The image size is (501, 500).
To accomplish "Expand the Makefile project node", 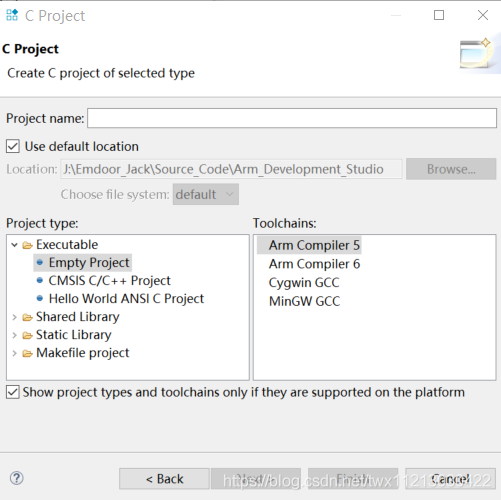I will pos(14,353).
